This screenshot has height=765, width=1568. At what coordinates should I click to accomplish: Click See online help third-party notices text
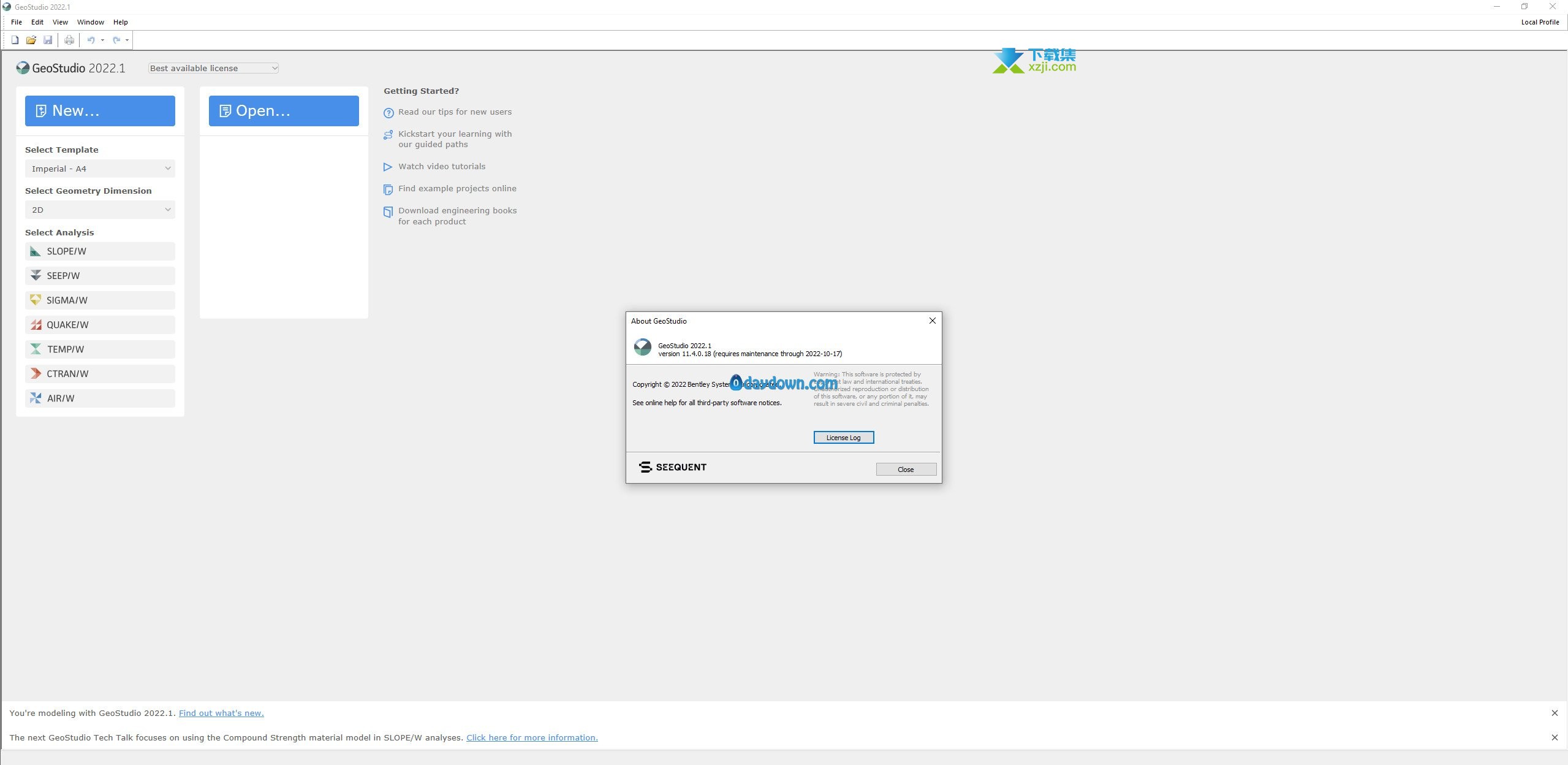tap(707, 403)
